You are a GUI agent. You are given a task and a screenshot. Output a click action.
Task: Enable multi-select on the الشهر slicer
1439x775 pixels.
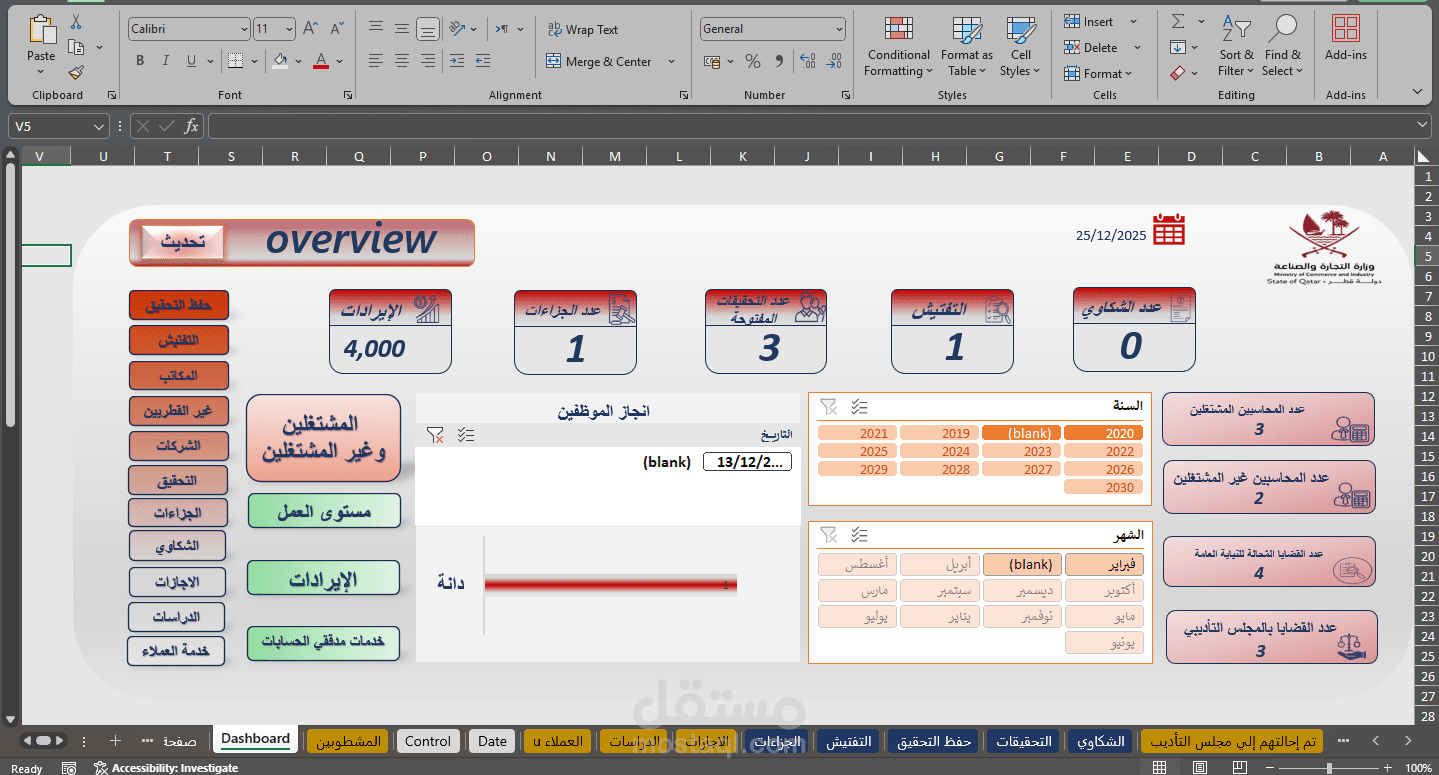pyautogui.click(x=857, y=534)
